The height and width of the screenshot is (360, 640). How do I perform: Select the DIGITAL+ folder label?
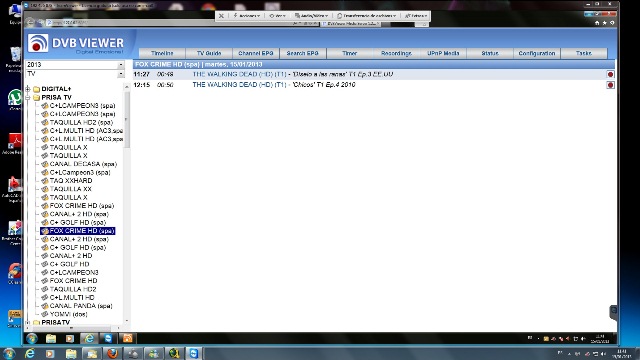point(56,89)
